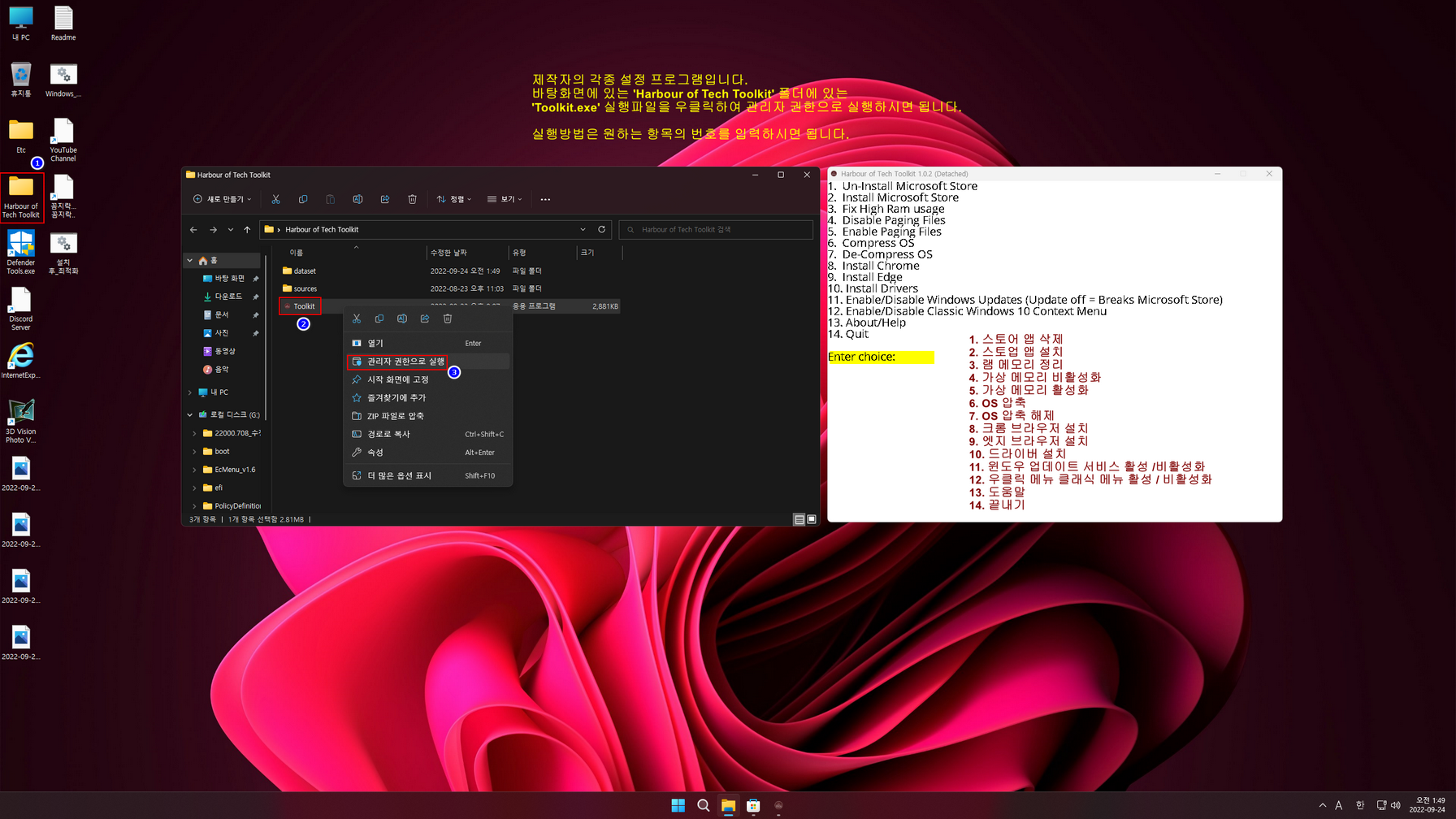
Task: Expand the efi folder tree node
Action: click(194, 488)
